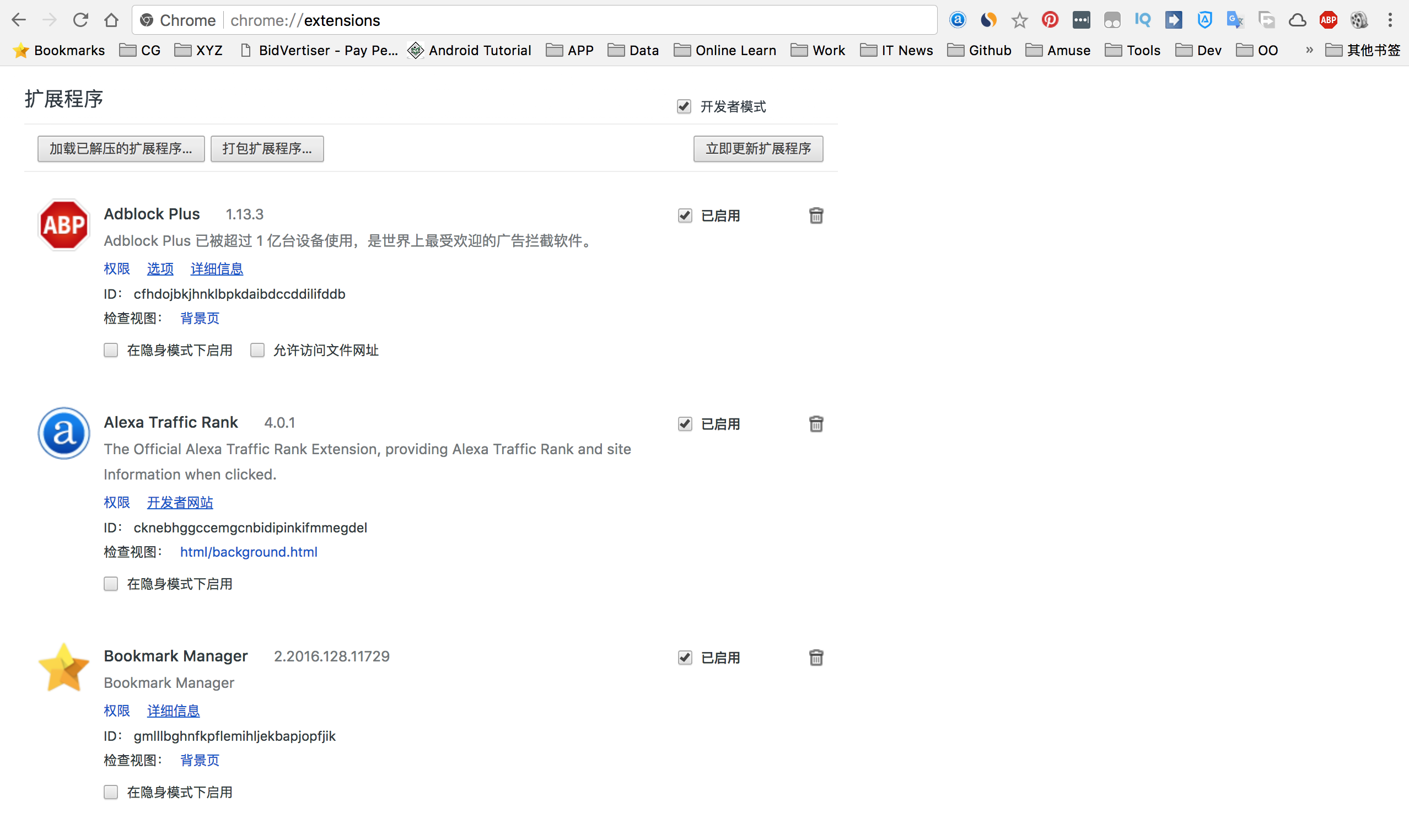1409x840 pixels.
Task: Delete the Adblock Plus extension via trash icon
Action: [x=816, y=216]
